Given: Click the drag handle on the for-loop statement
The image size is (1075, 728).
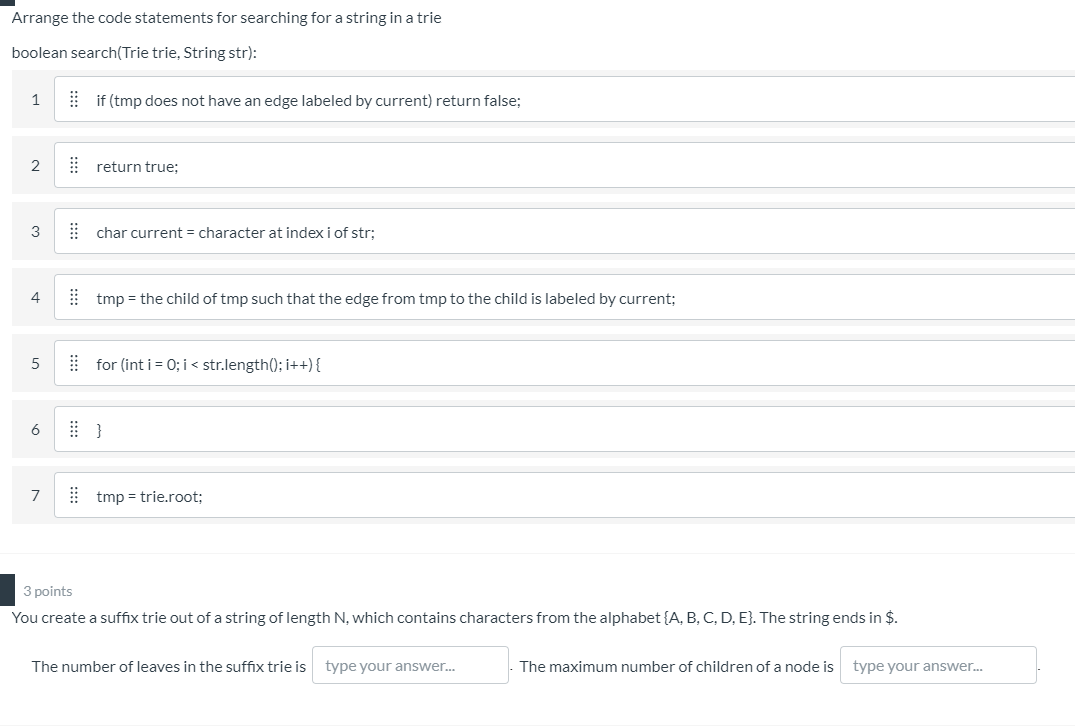Looking at the screenshot, I should pyautogui.click(x=73, y=363).
